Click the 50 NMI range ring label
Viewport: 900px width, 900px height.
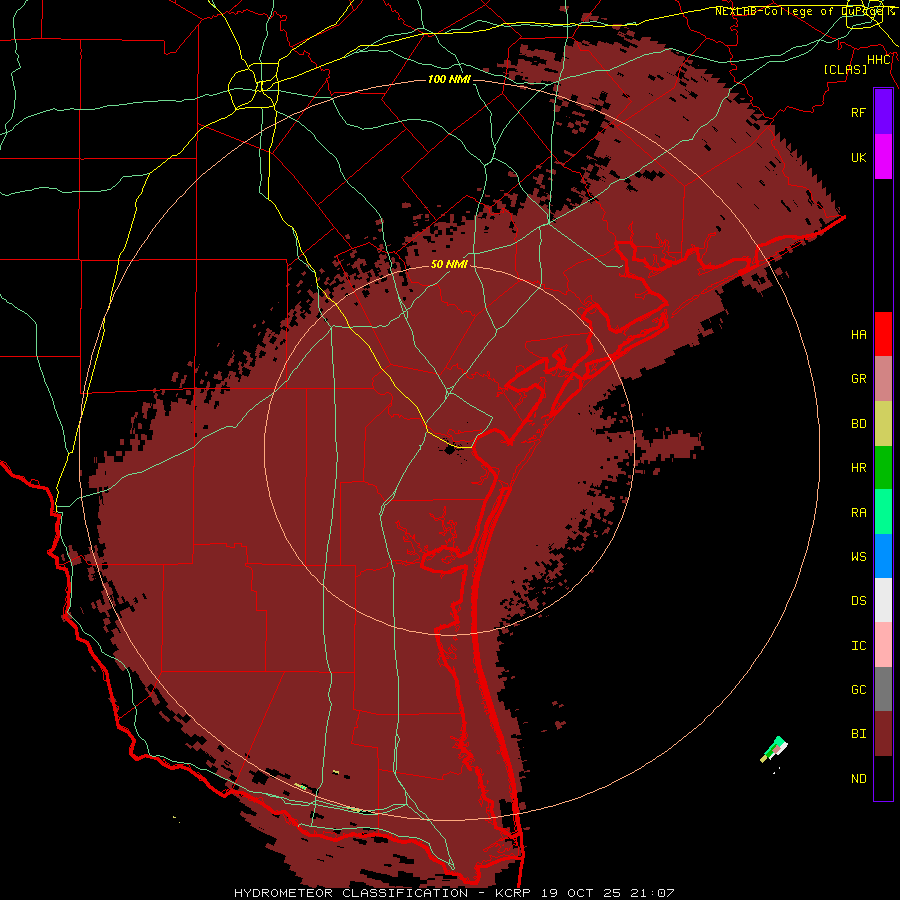tap(449, 264)
